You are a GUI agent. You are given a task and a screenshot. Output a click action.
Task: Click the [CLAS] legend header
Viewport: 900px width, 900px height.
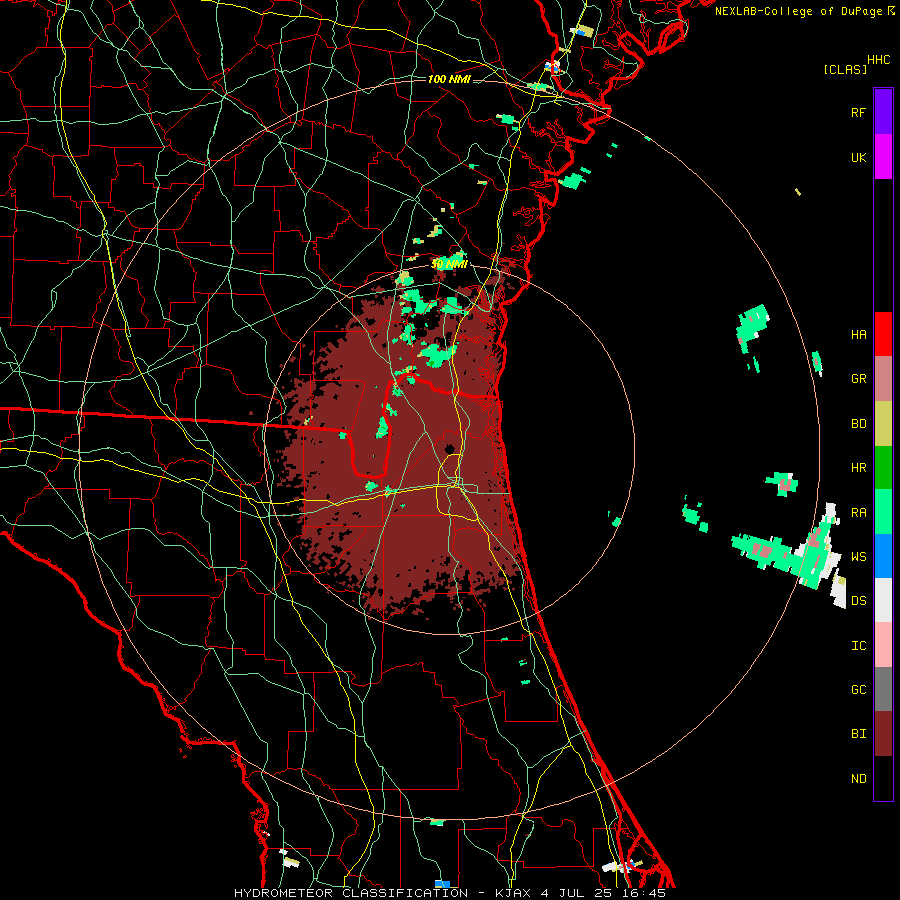point(845,69)
